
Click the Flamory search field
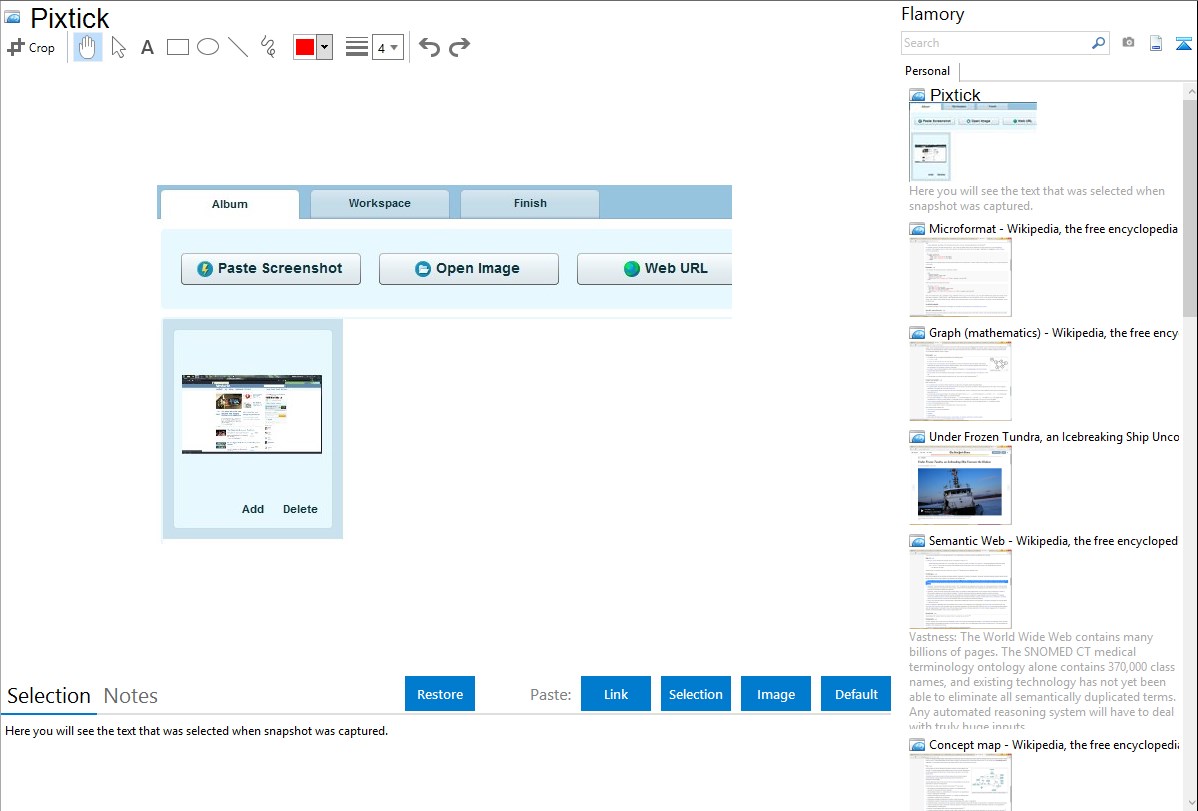coord(995,43)
